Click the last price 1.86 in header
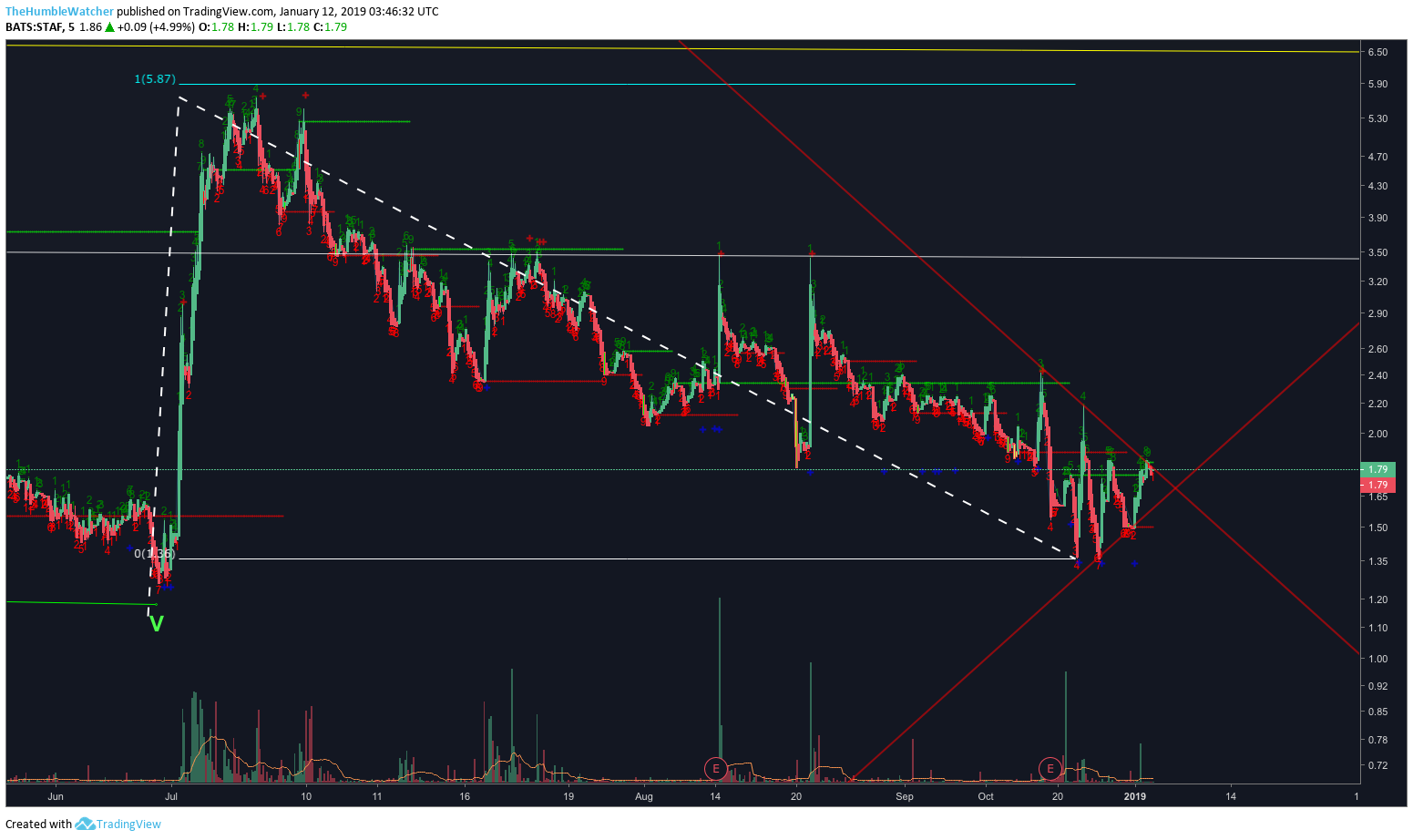This screenshot has width=1413, height=840. pyautogui.click(x=90, y=27)
